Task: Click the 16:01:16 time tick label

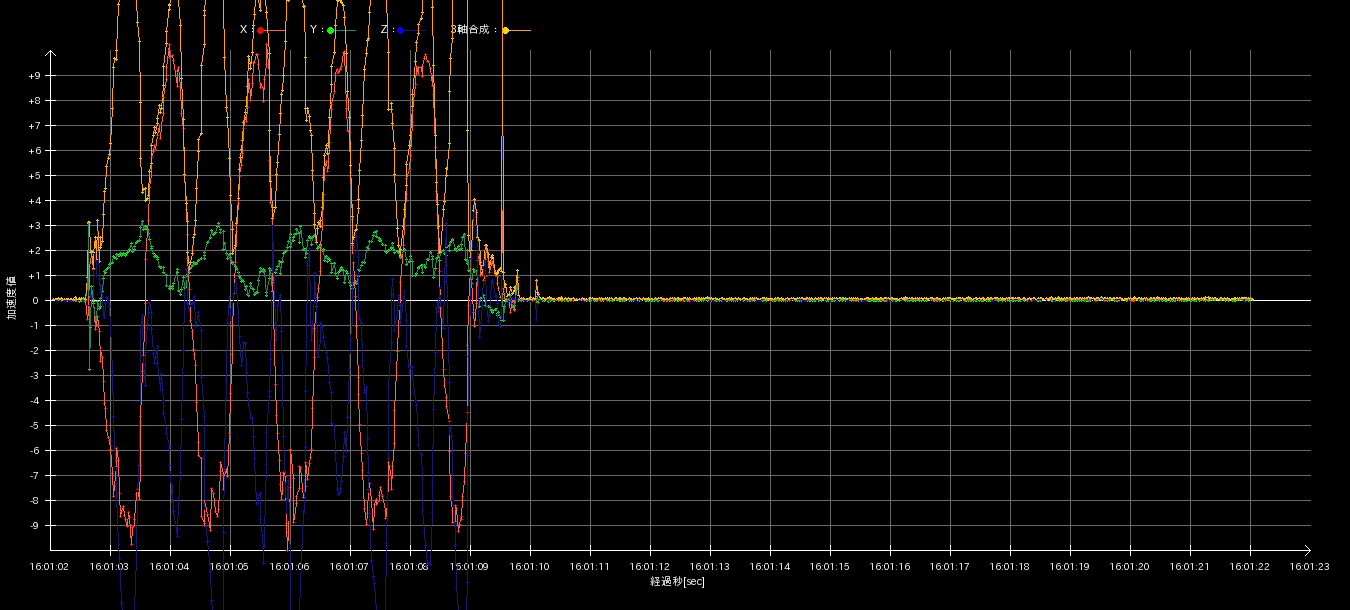Action: click(x=890, y=566)
